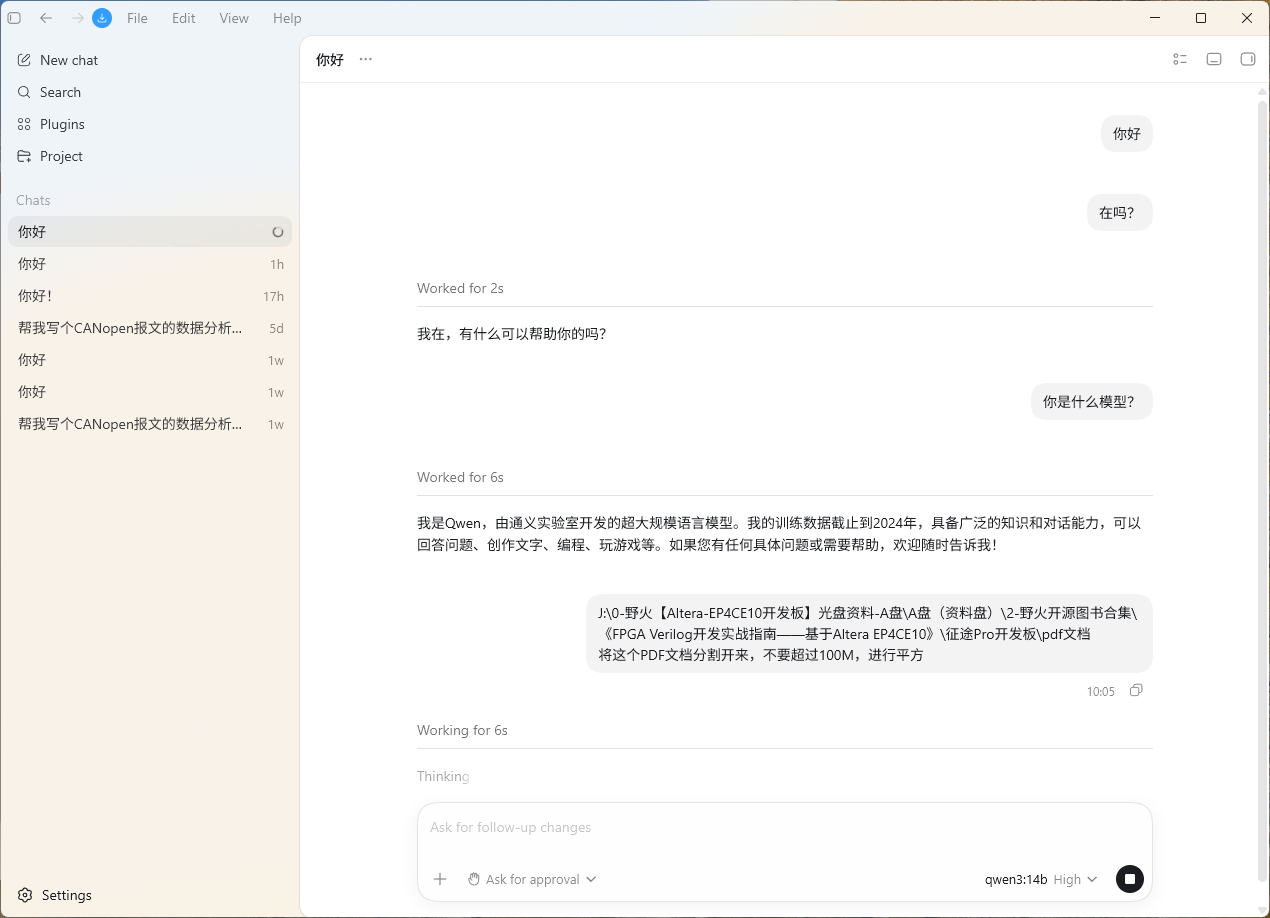Open the more options menu beside the 你好 title
The height and width of the screenshot is (918, 1270).
click(x=366, y=59)
